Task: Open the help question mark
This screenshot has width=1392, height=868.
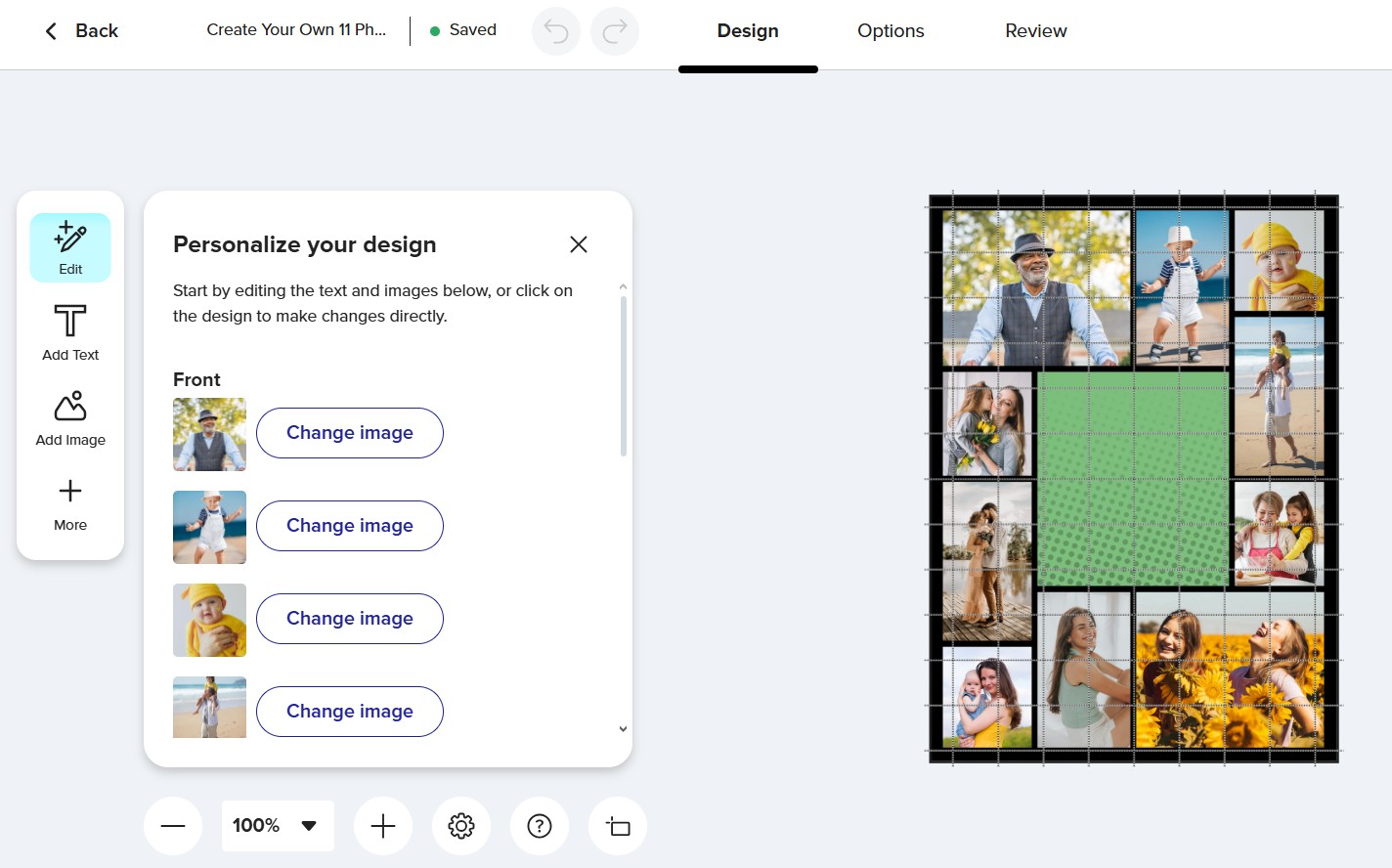Action: click(x=540, y=826)
